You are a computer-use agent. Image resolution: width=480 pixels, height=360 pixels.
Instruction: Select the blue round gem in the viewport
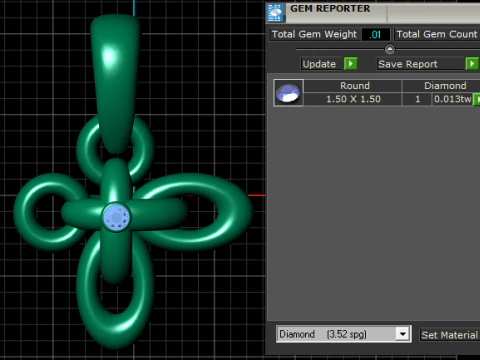point(116,217)
